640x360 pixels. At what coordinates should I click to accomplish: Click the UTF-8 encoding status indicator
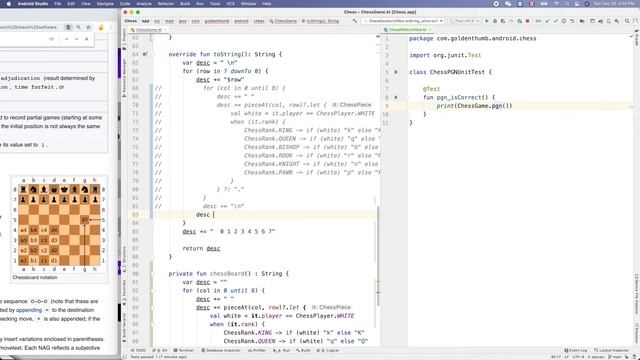578,357
